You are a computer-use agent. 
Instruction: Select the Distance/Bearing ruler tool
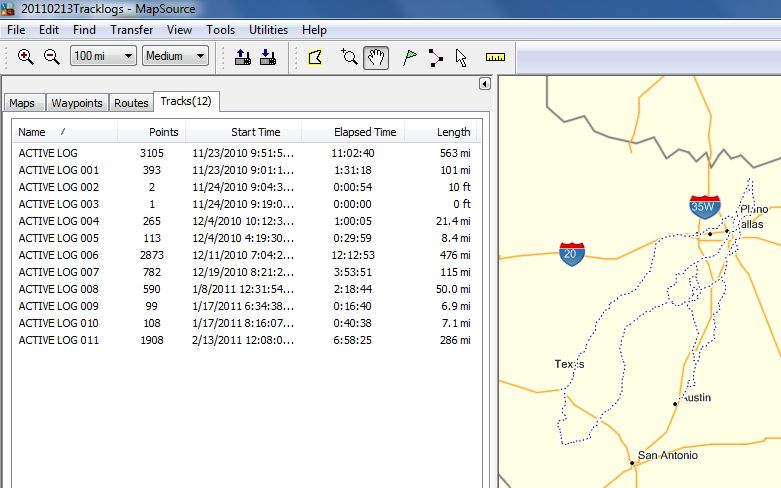[x=495, y=57]
